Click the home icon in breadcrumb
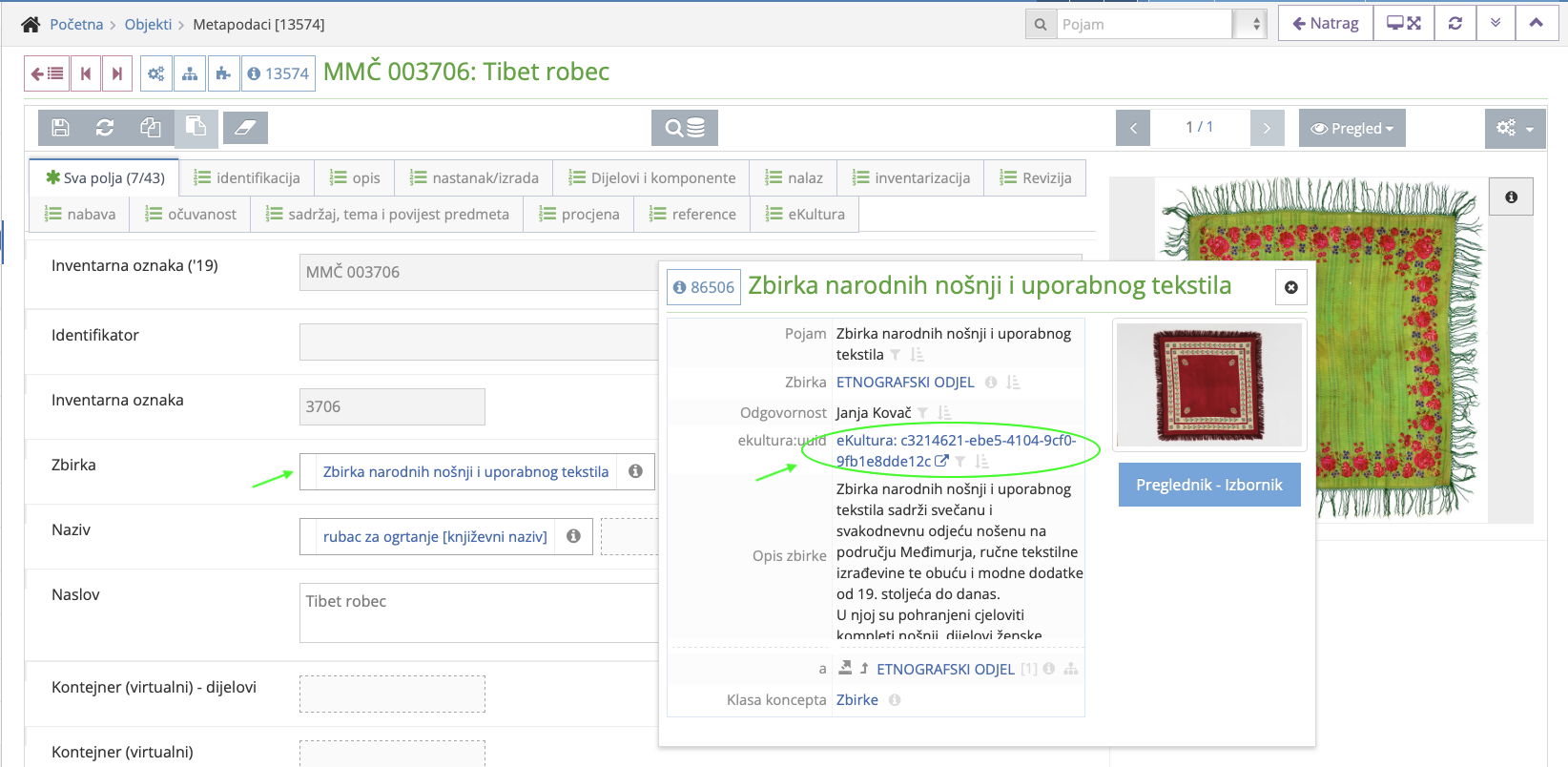The height and width of the screenshot is (767, 1568). pos(31,25)
